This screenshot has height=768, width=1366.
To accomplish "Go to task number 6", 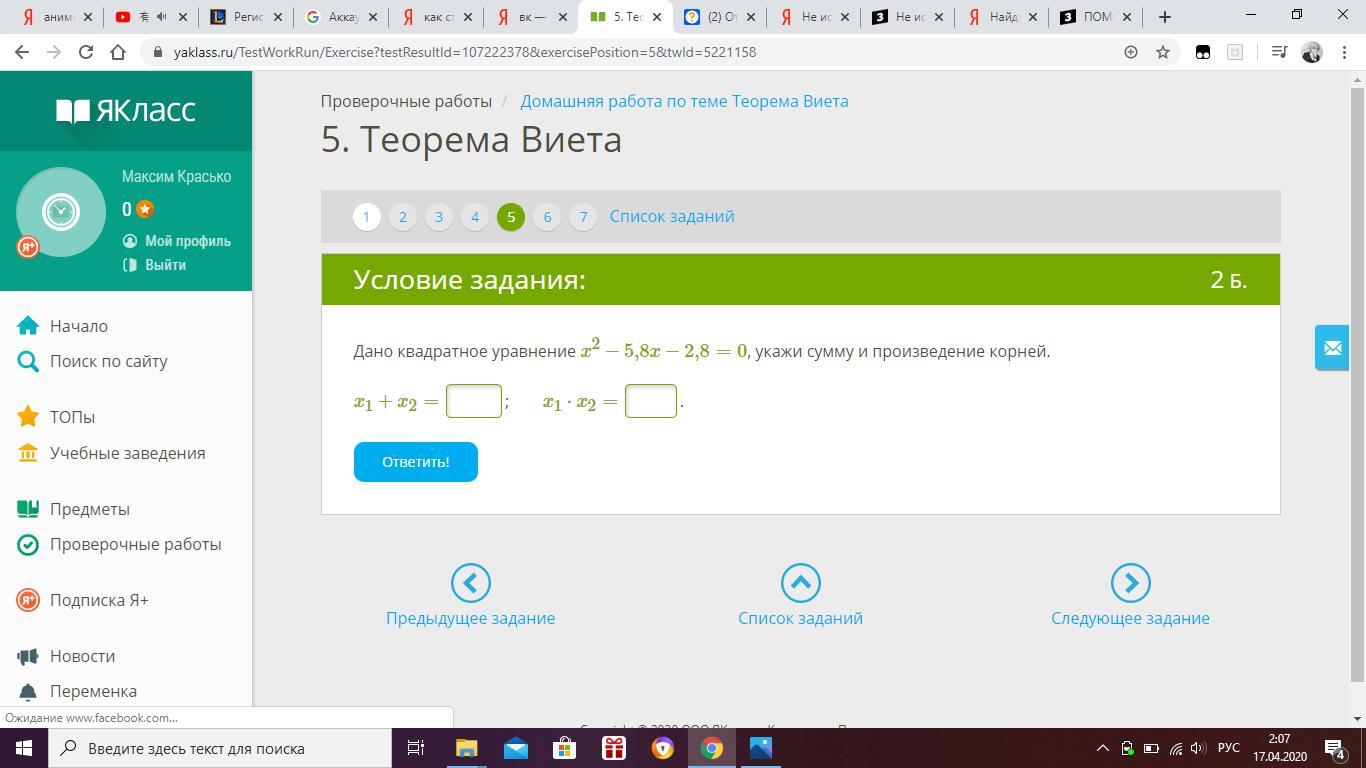I will (546, 216).
